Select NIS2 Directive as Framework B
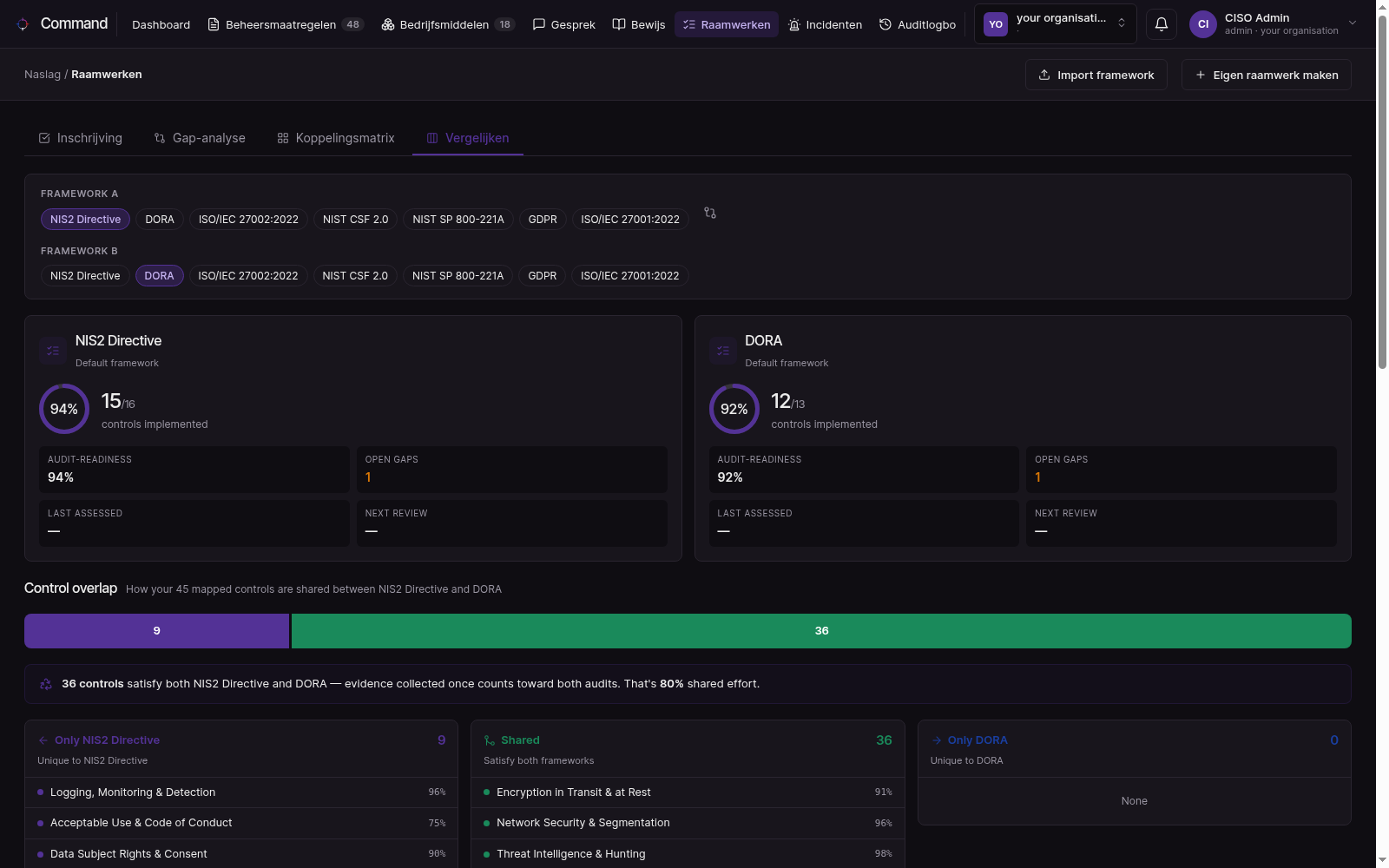 (85, 276)
